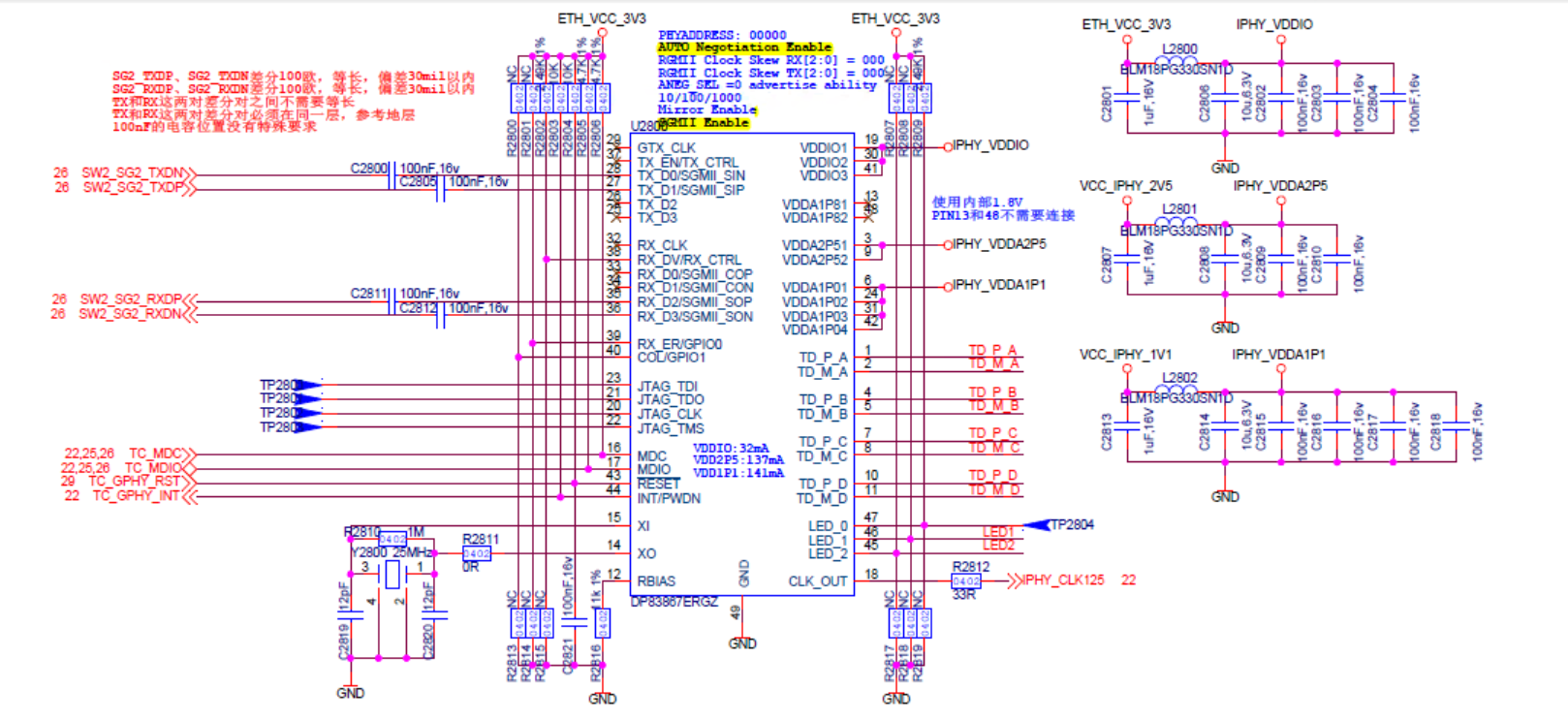Click the C2820 capacitor designator

click(427, 642)
